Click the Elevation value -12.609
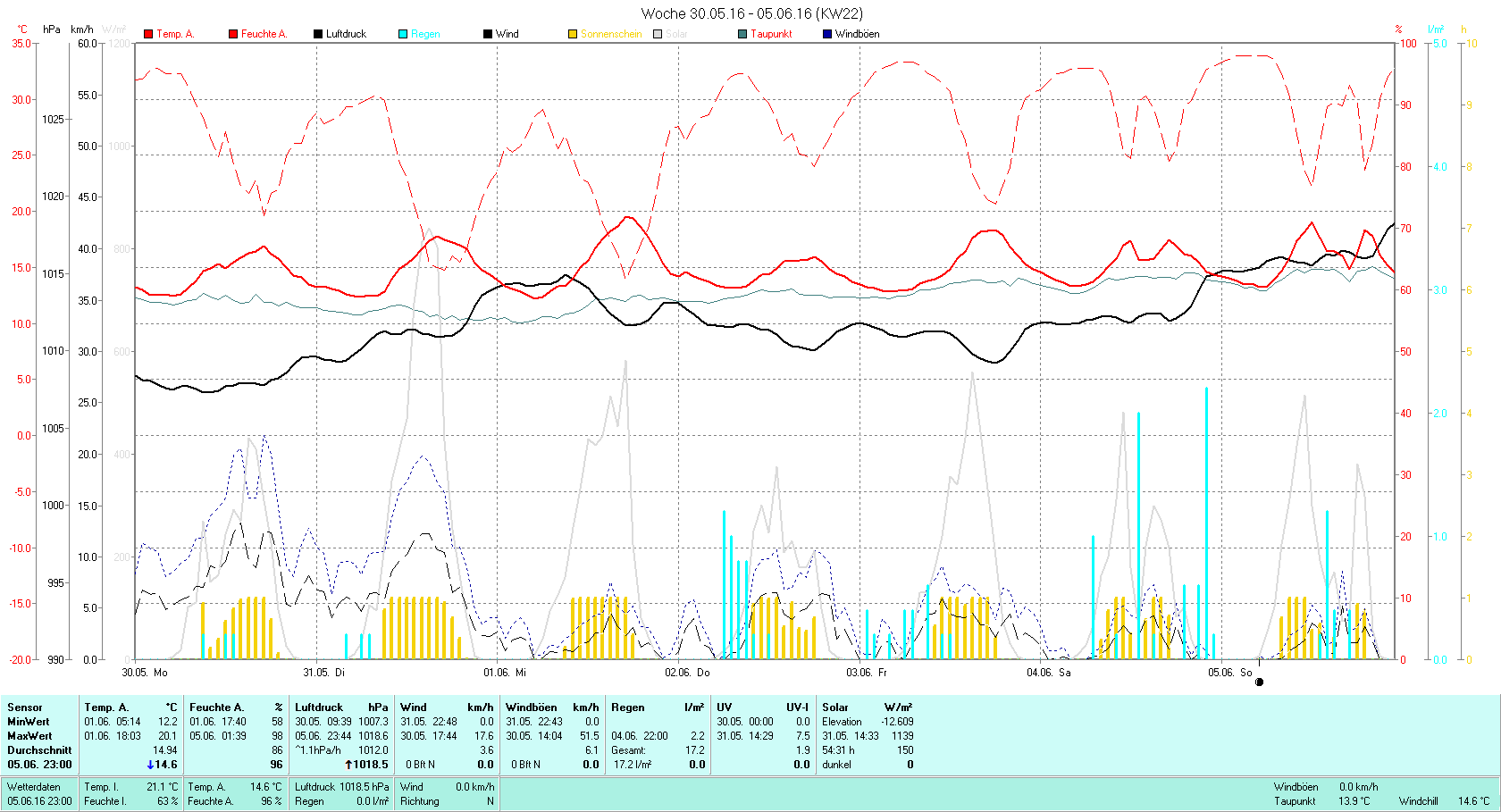The width and height of the screenshot is (1501, 812). click(897, 721)
